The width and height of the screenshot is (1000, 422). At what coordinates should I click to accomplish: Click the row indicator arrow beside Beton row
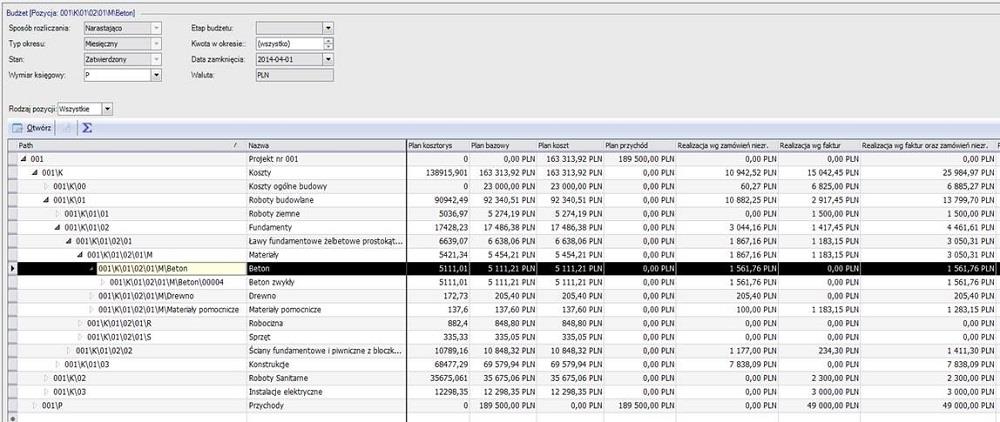tap(11, 269)
